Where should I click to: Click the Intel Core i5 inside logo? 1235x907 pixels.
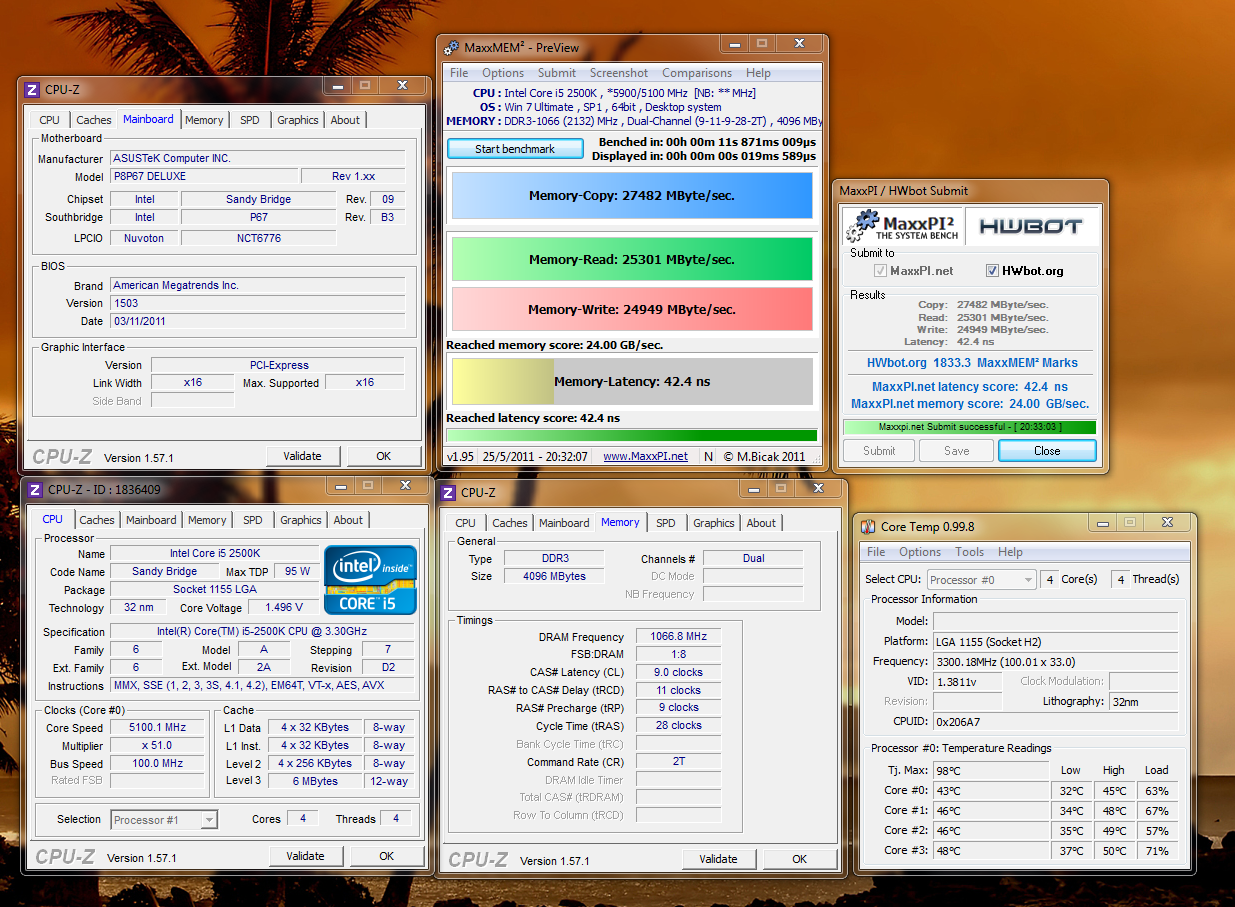pyautogui.click(x=370, y=580)
